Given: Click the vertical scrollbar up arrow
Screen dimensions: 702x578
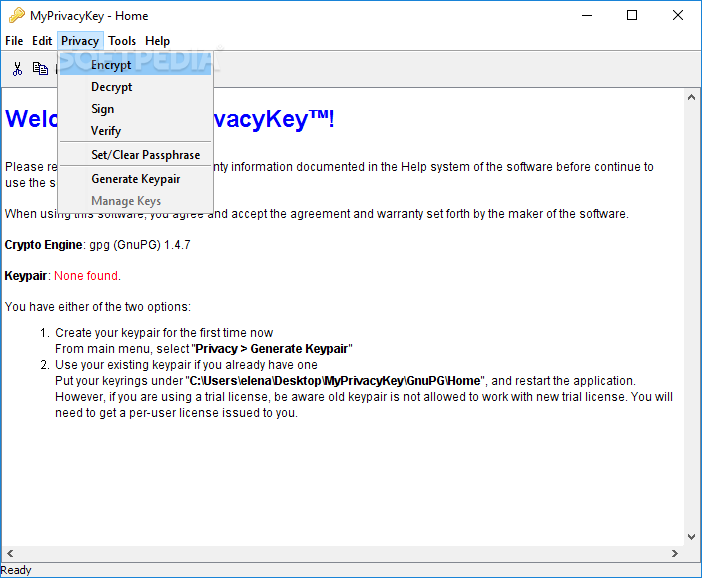Looking at the screenshot, I should click(x=691, y=97).
